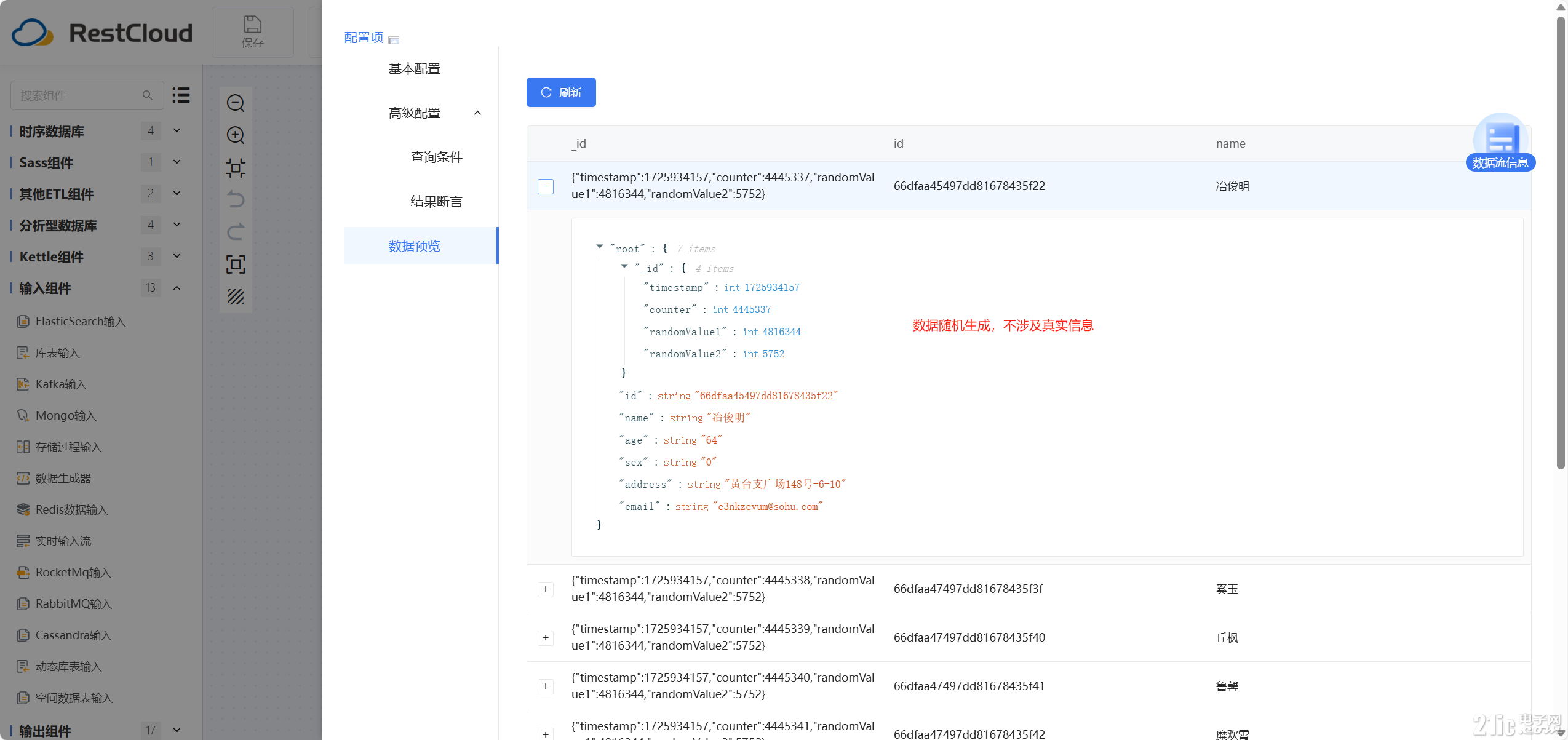1568x740 pixels.
Task: Collapse the "root" JSON node triangle
Action: [599, 247]
